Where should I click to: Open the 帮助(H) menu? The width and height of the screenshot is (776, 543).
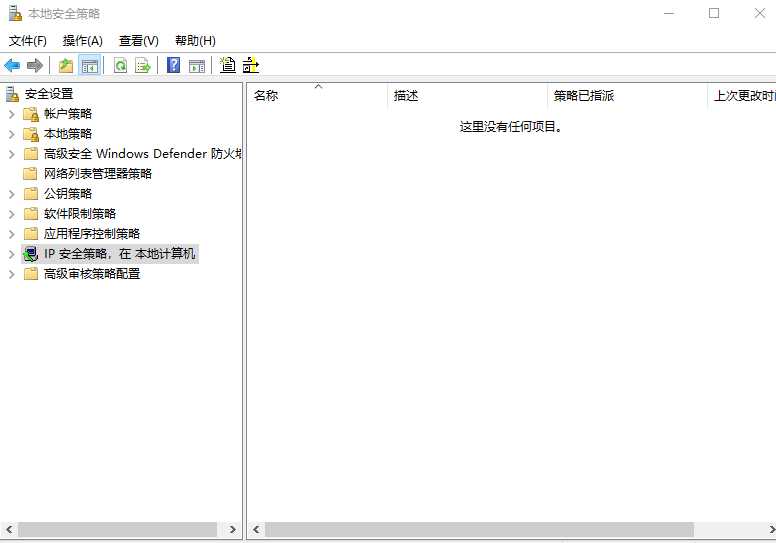pos(195,41)
